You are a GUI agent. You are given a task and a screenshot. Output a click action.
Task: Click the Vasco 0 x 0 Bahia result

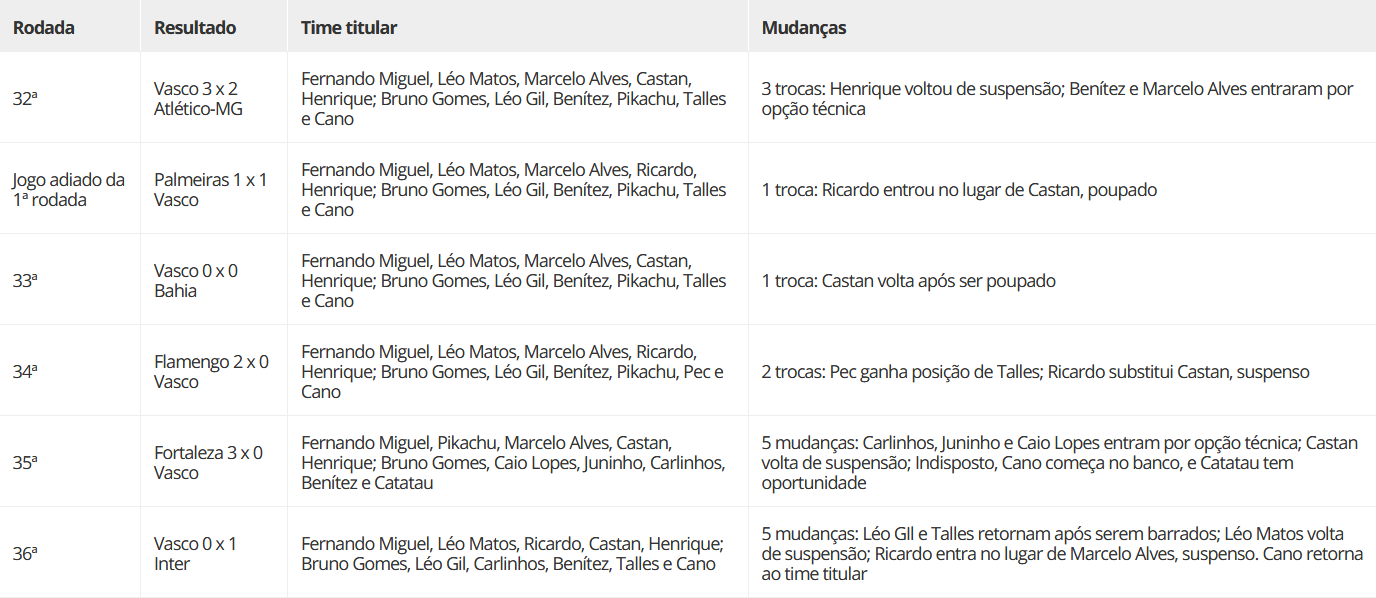pyautogui.click(x=196, y=281)
